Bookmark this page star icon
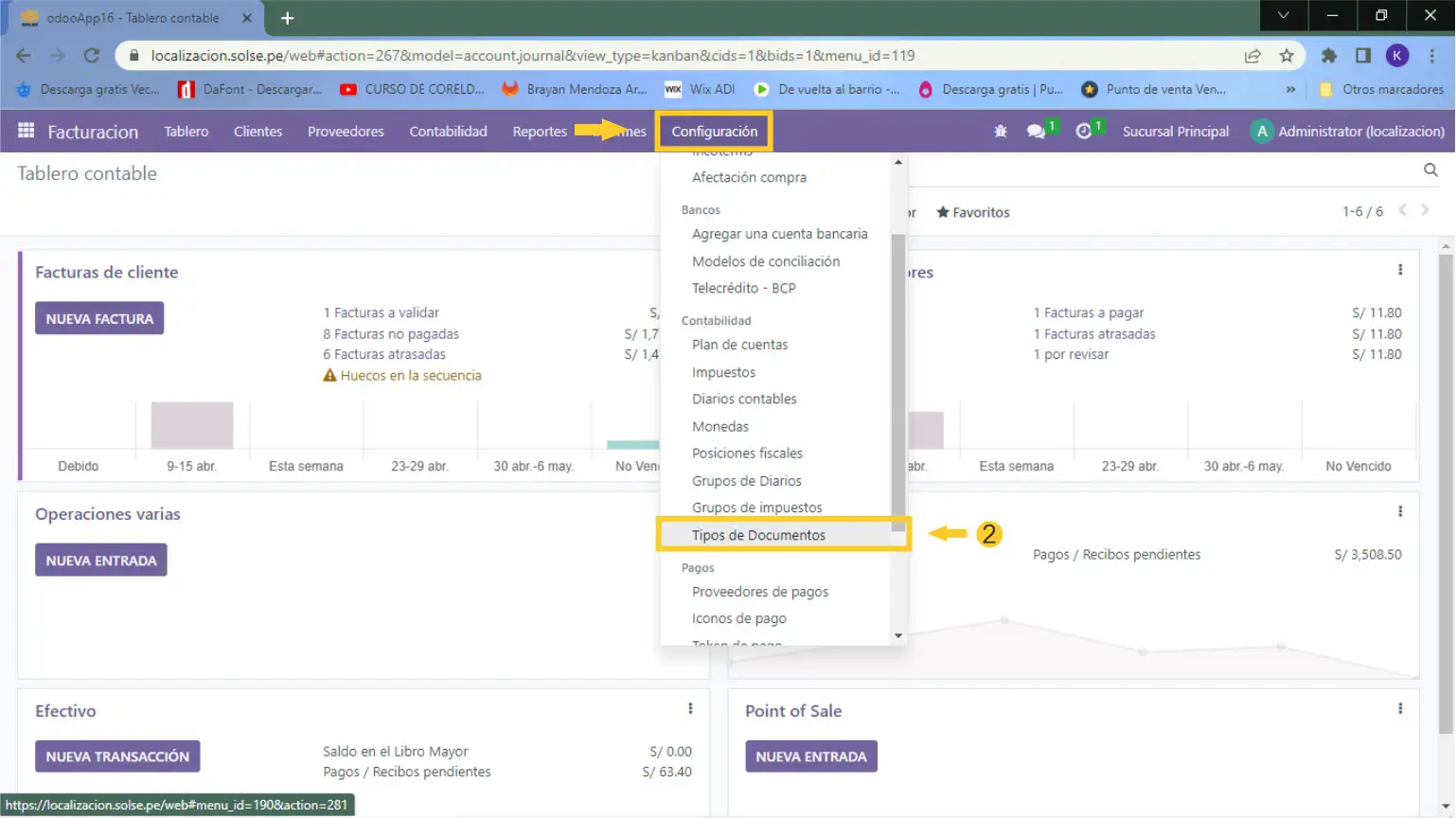This screenshot has height=818, width=1456. [1287, 56]
